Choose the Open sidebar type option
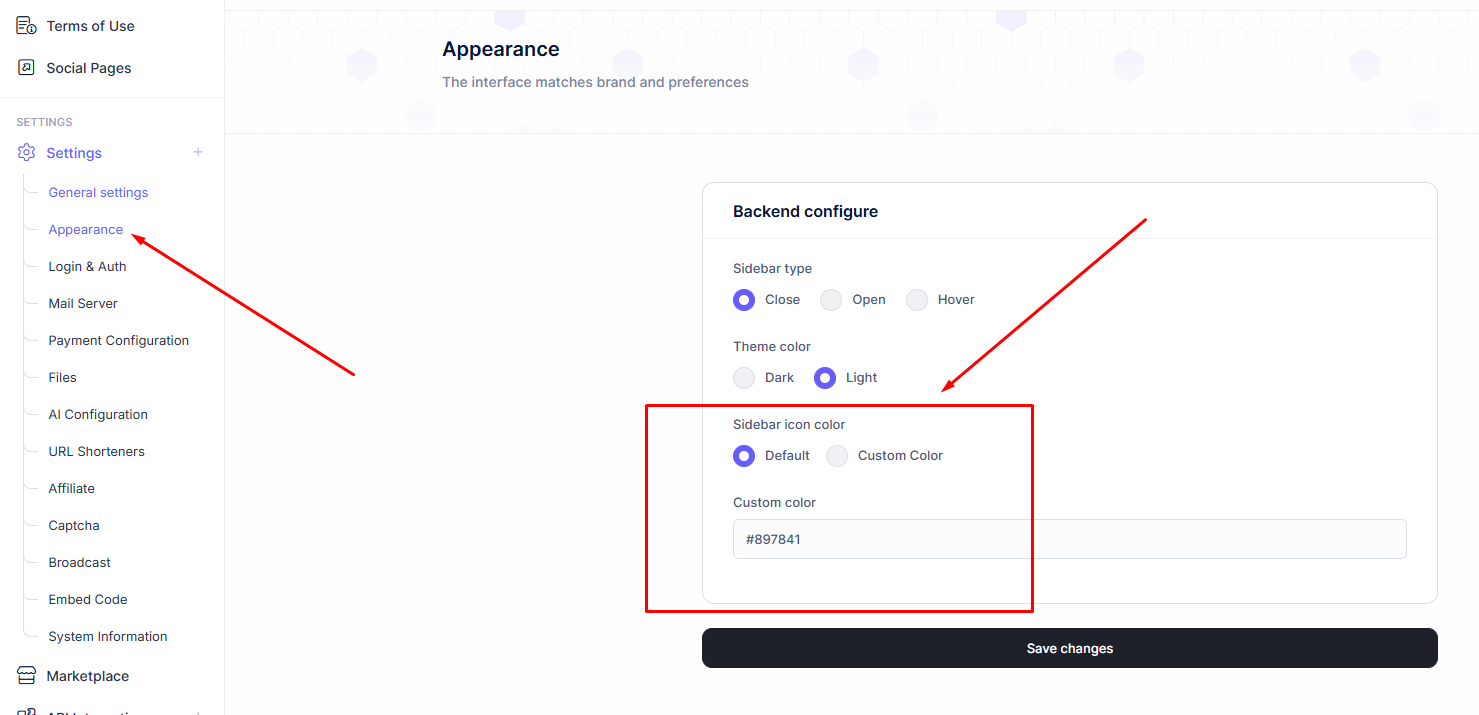The width and height of the screenshot is (1479, 715). [831, 300]
